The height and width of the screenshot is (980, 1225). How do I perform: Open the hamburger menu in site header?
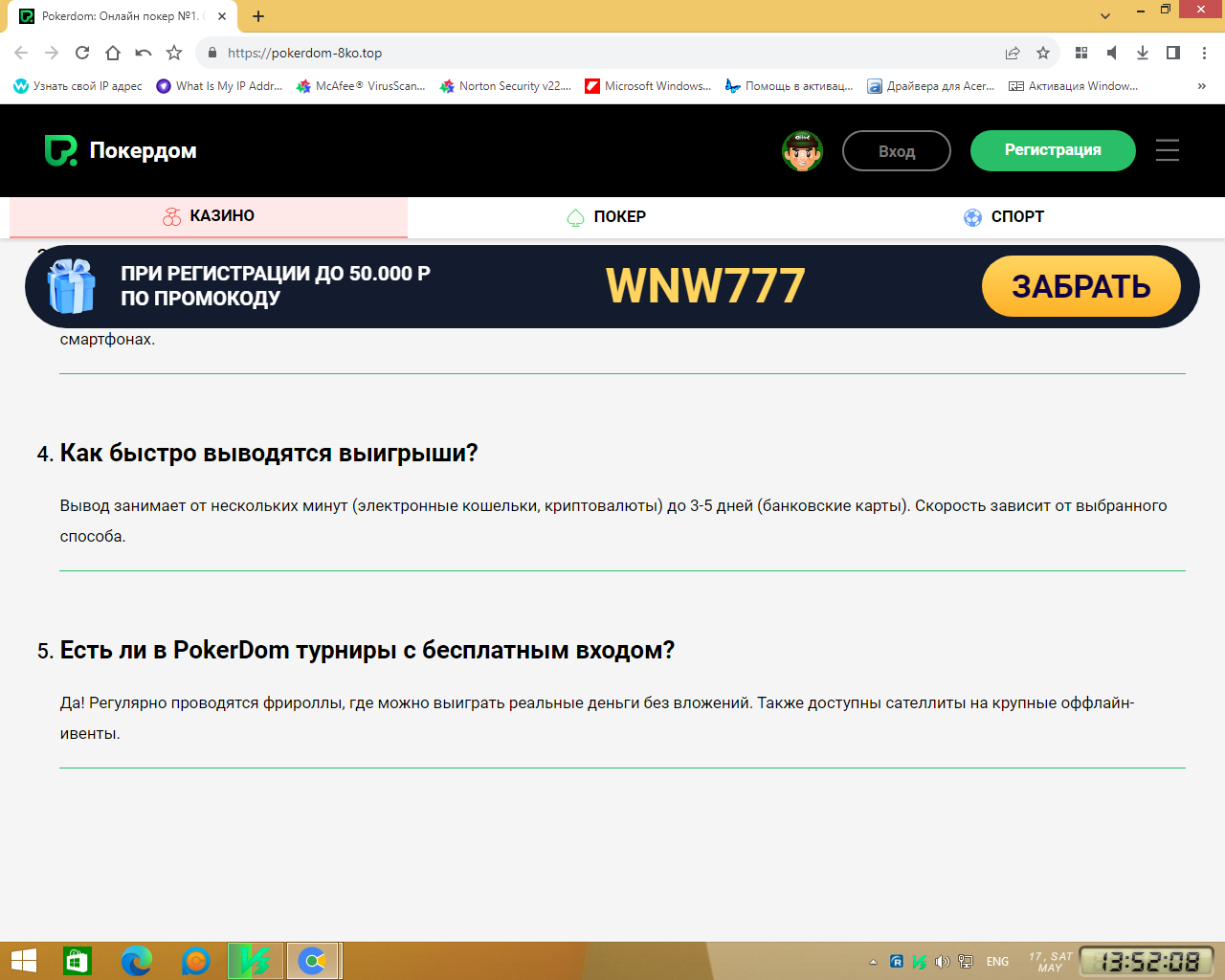point(1168,150)
